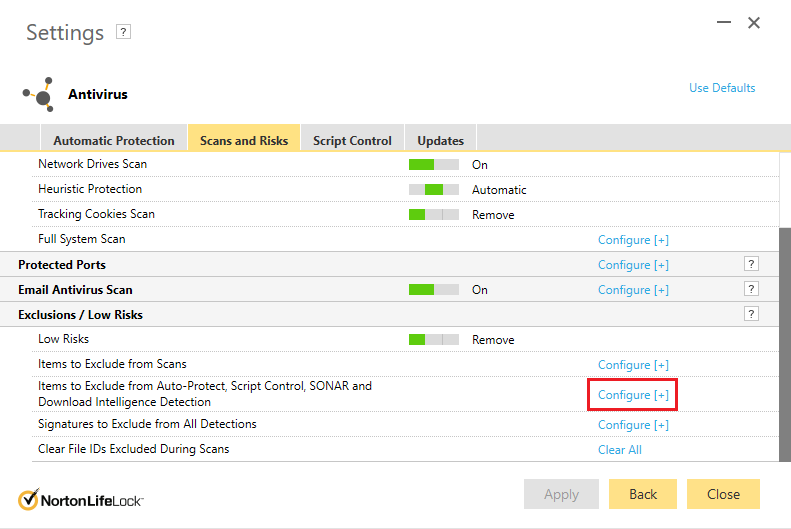This screenshot has width=791, height=529.
Task: Close the Settings window with X
Action: tap(754, 23)
